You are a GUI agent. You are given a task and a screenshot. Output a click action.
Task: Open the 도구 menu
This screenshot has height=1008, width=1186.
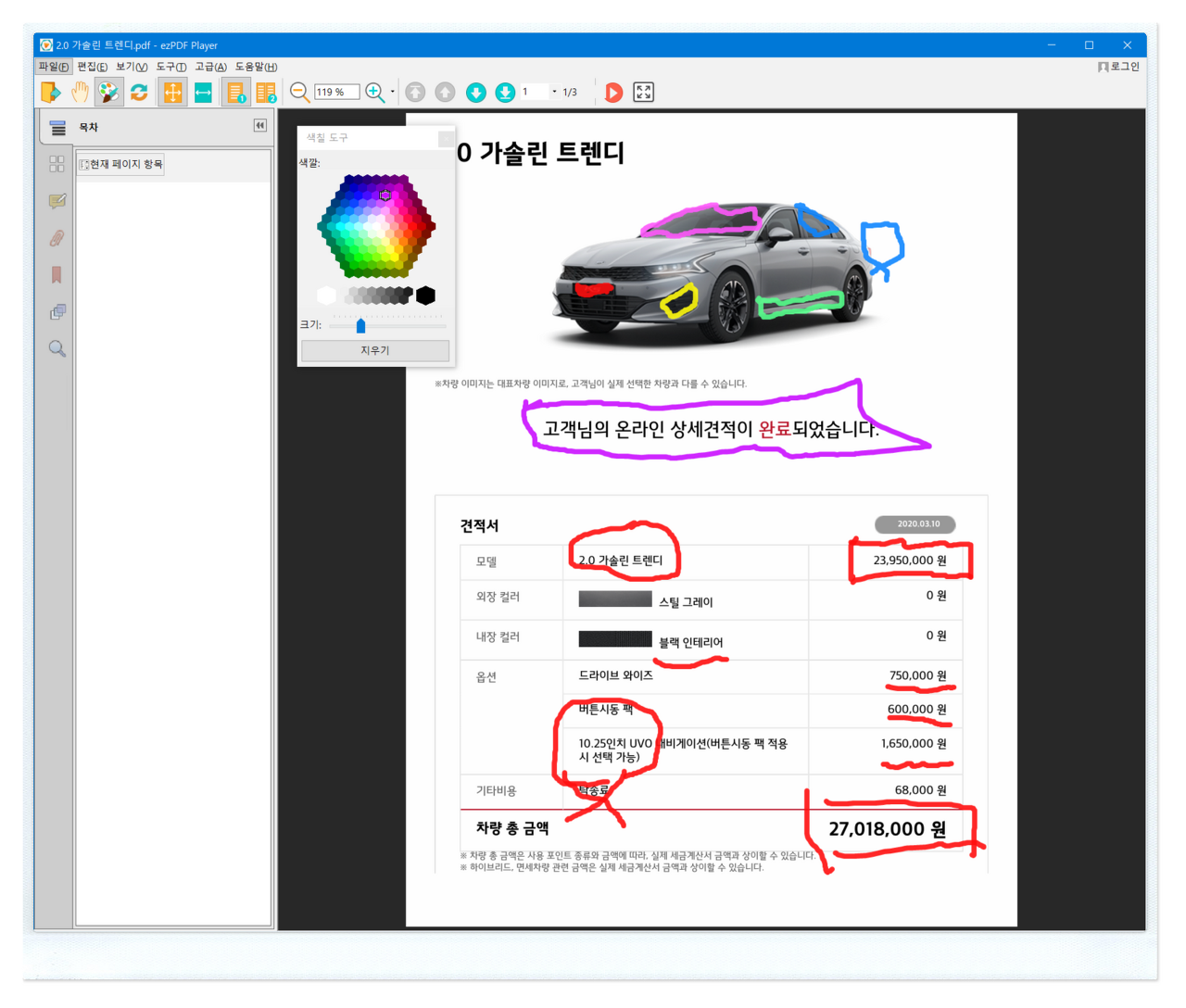tap(171, 67)
